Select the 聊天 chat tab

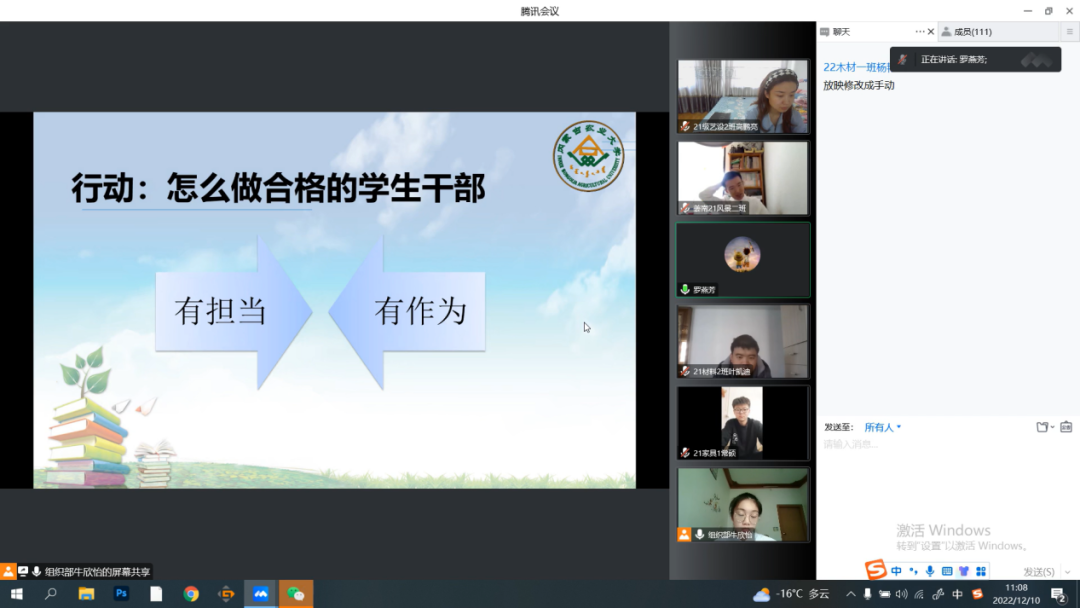[841, 32]
